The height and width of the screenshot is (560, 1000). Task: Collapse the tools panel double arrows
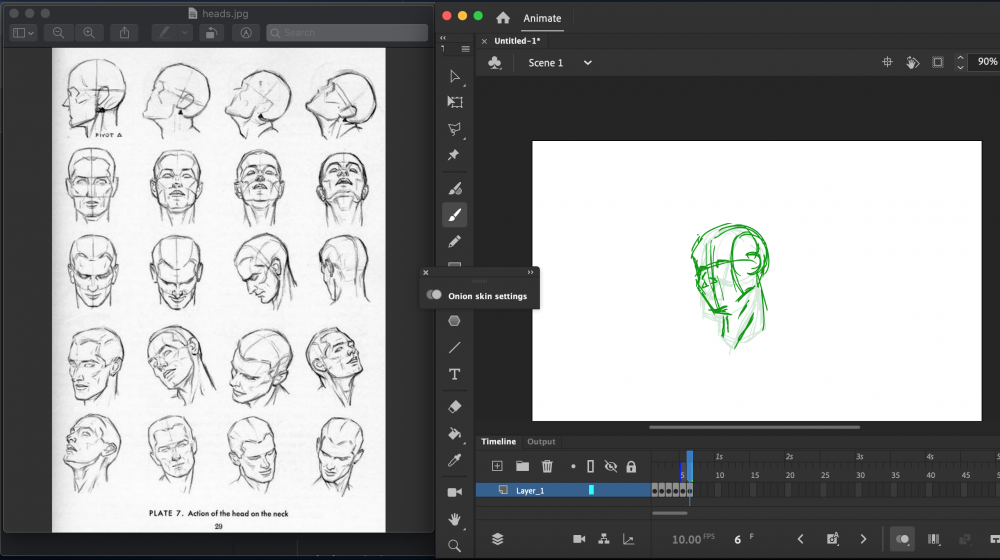[x=443, y=38]
